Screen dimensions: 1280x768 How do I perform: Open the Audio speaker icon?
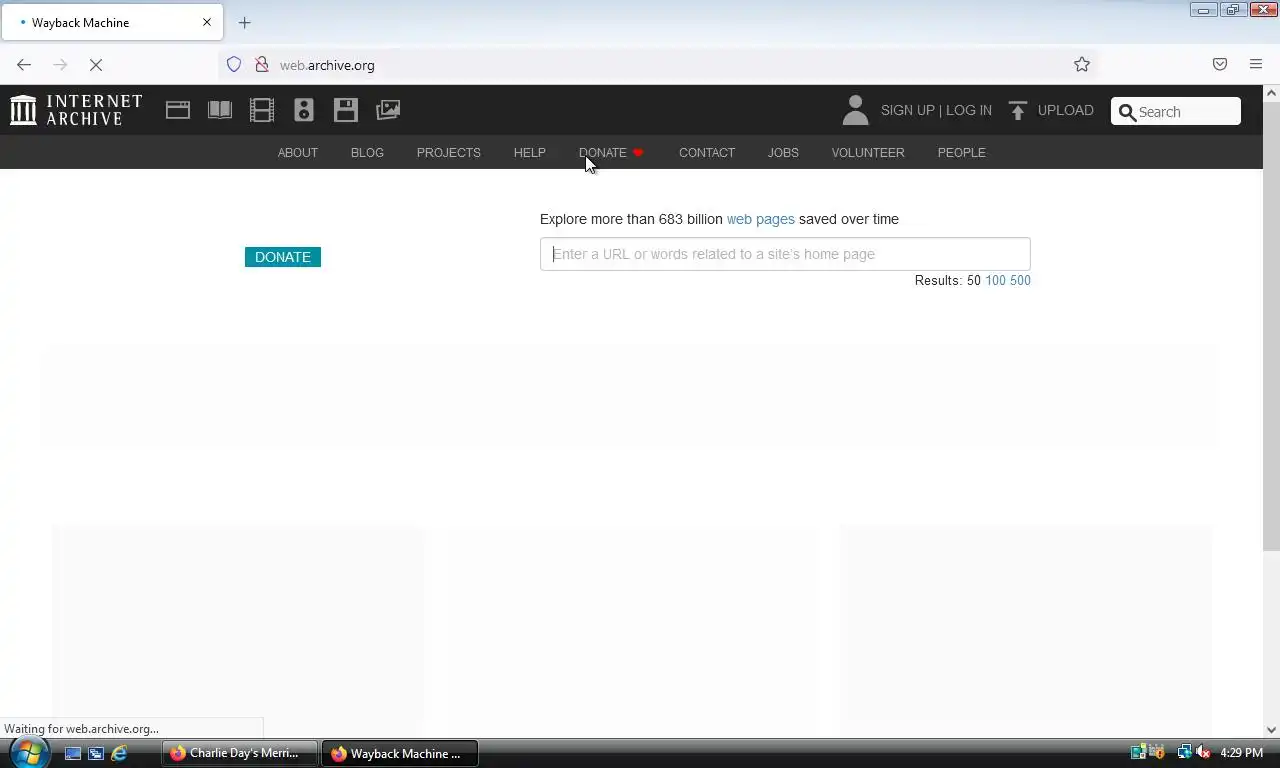304,110
